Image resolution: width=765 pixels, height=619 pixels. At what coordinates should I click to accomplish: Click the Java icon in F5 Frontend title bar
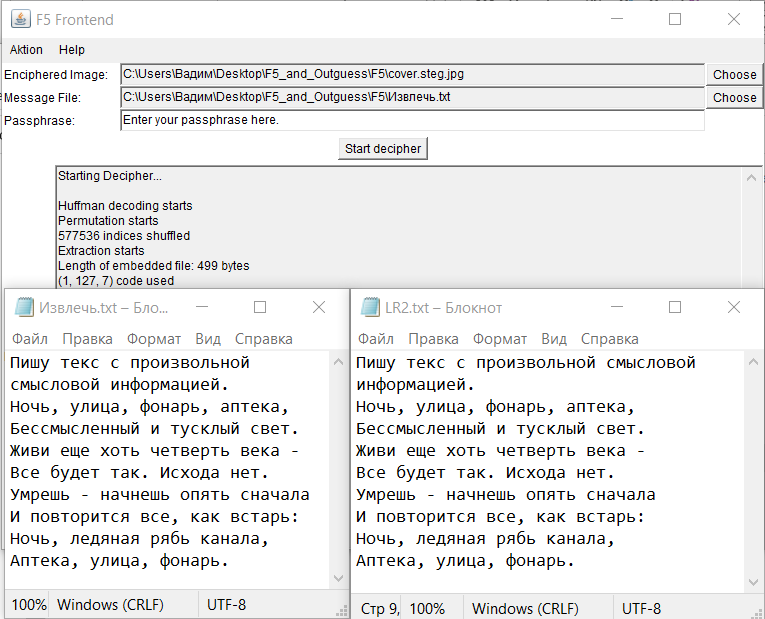point(20,20)
